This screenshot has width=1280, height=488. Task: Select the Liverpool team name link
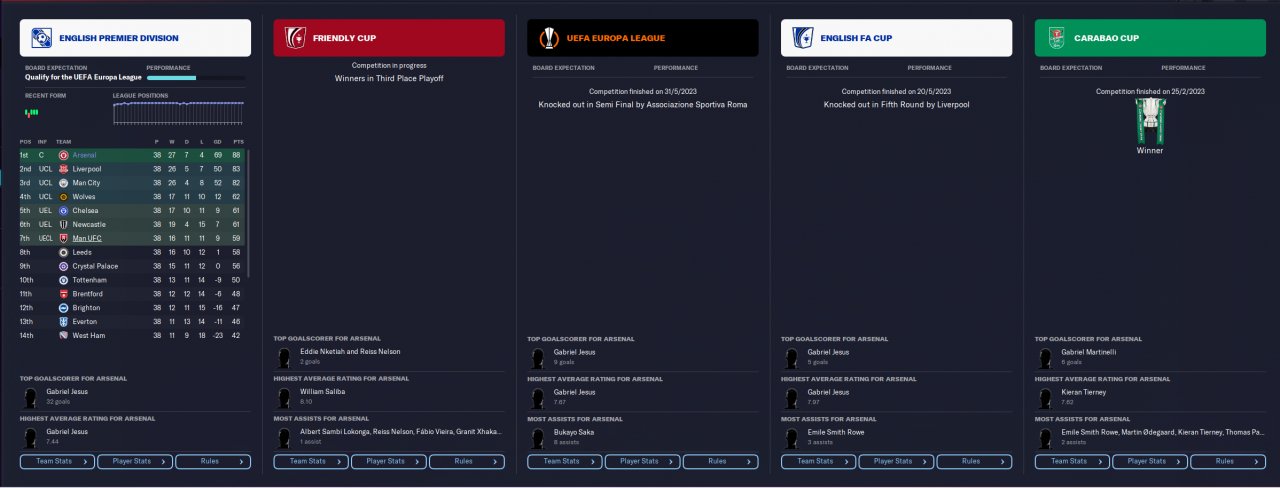tap(87, 169)
